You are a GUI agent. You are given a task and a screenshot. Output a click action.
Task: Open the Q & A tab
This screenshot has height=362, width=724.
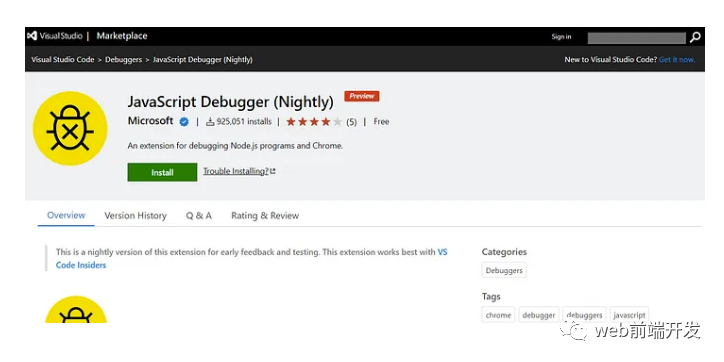coord(199,216)
